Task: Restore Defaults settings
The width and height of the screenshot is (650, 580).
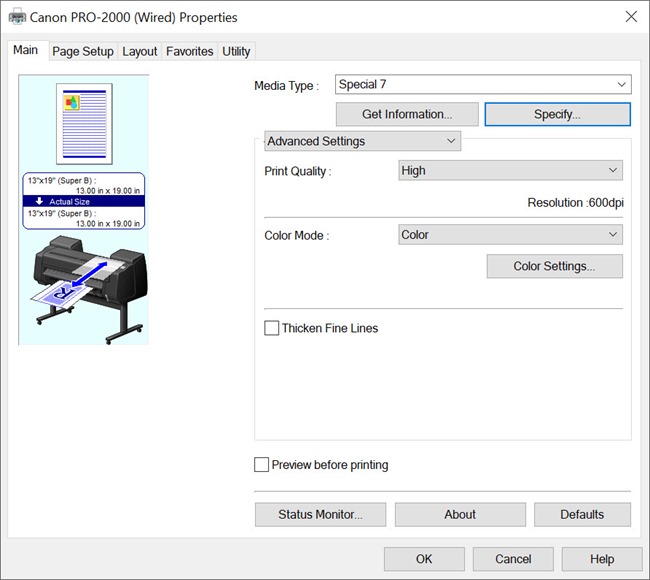Action: pyautogui.click(x=582, y=514)
